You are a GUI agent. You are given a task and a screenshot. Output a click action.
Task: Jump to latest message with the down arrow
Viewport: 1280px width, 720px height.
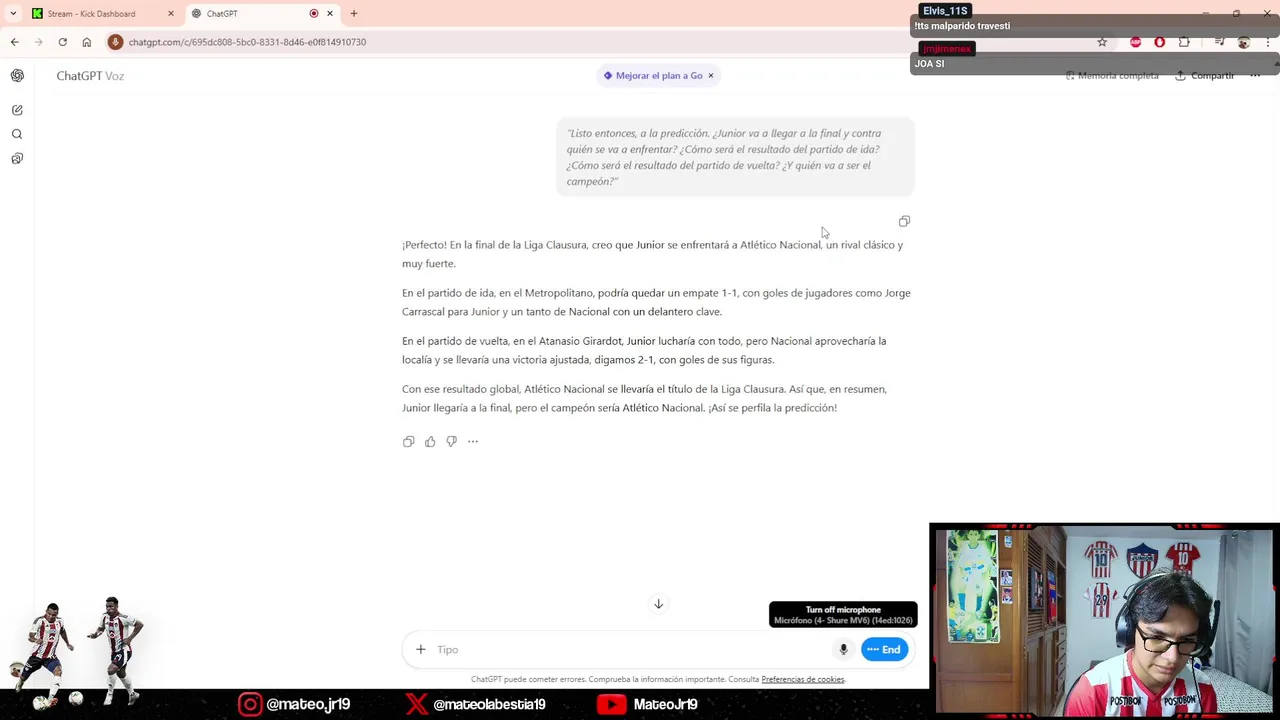click(x=658, y=604)
